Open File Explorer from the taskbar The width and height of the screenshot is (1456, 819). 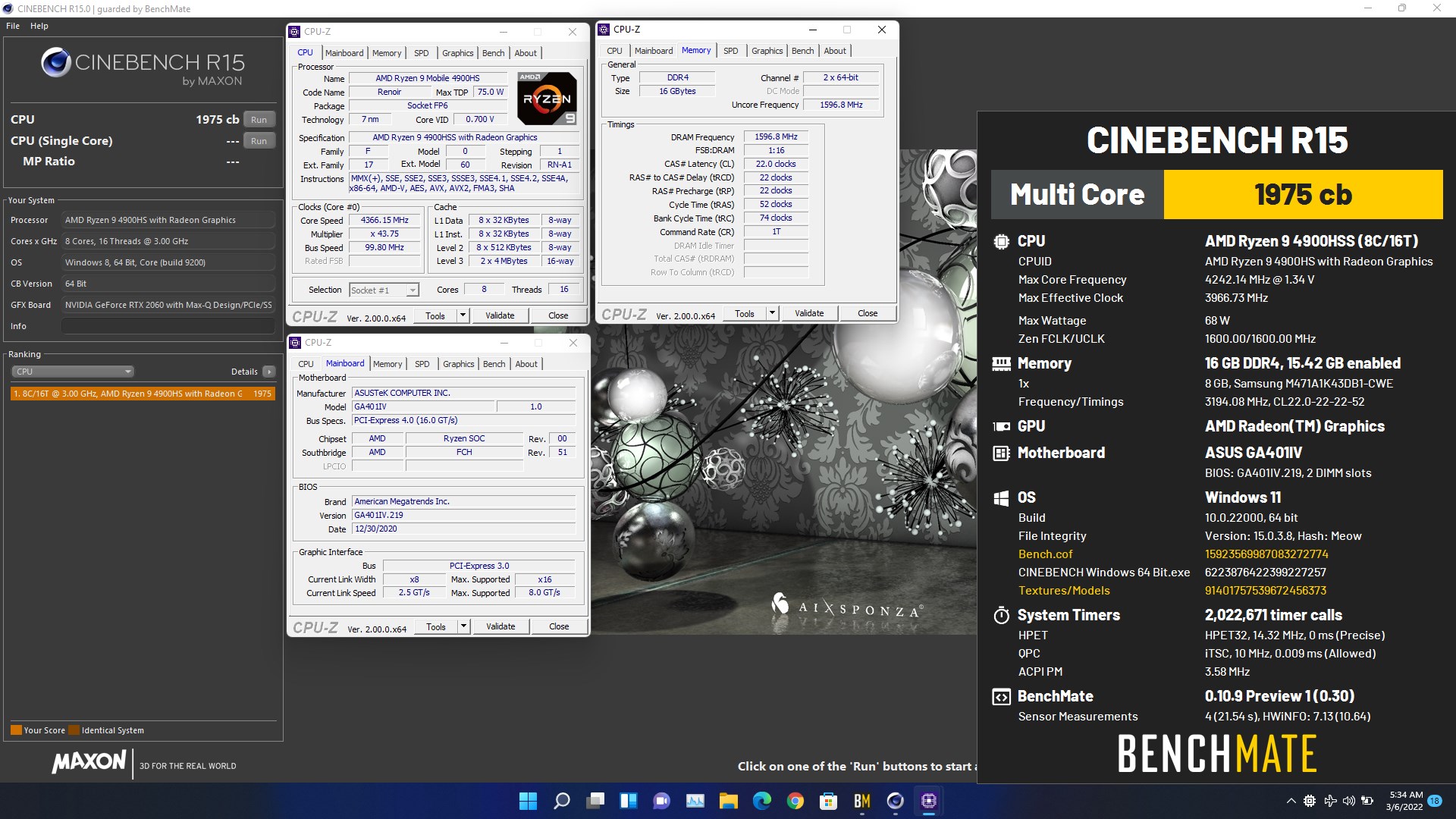coord(729,801)
